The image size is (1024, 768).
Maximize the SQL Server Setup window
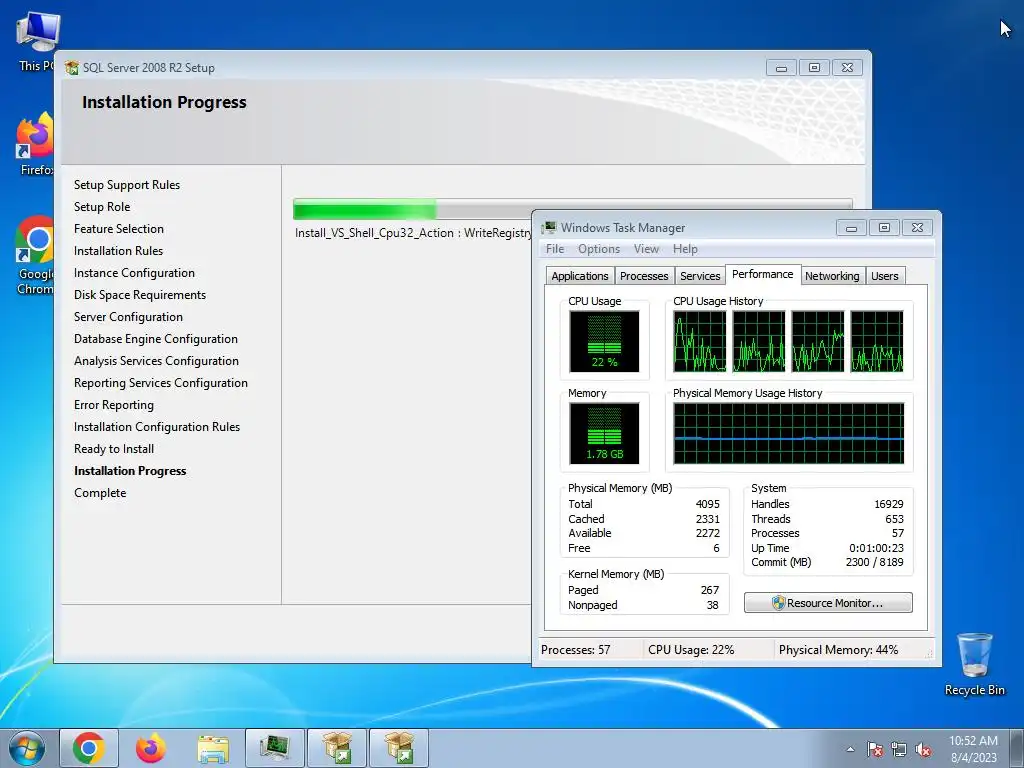pos(814,67)
